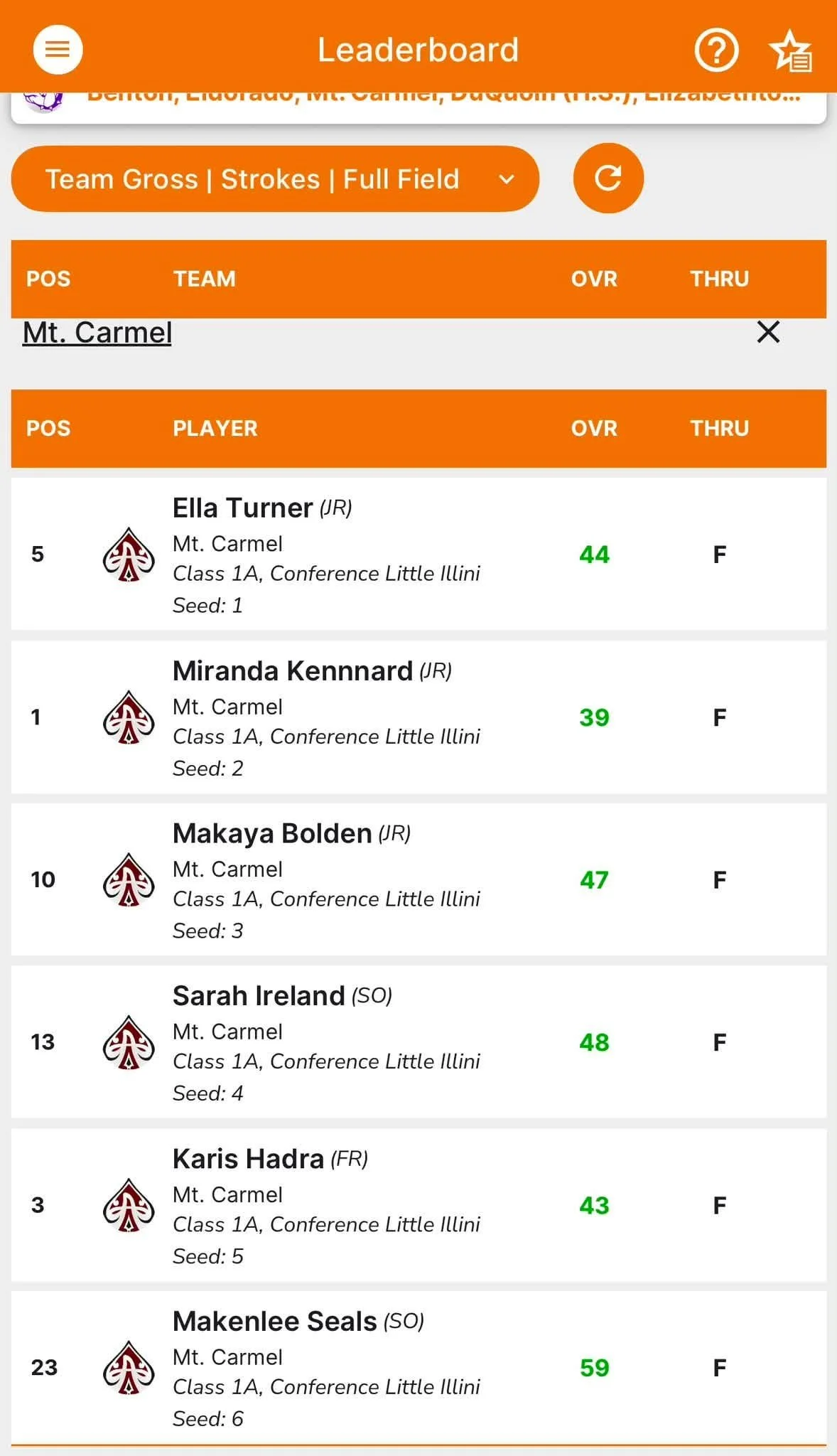The image size is (837, 1456).
Task: Open the hamburger menu icon
Action: tap(58, 50)
